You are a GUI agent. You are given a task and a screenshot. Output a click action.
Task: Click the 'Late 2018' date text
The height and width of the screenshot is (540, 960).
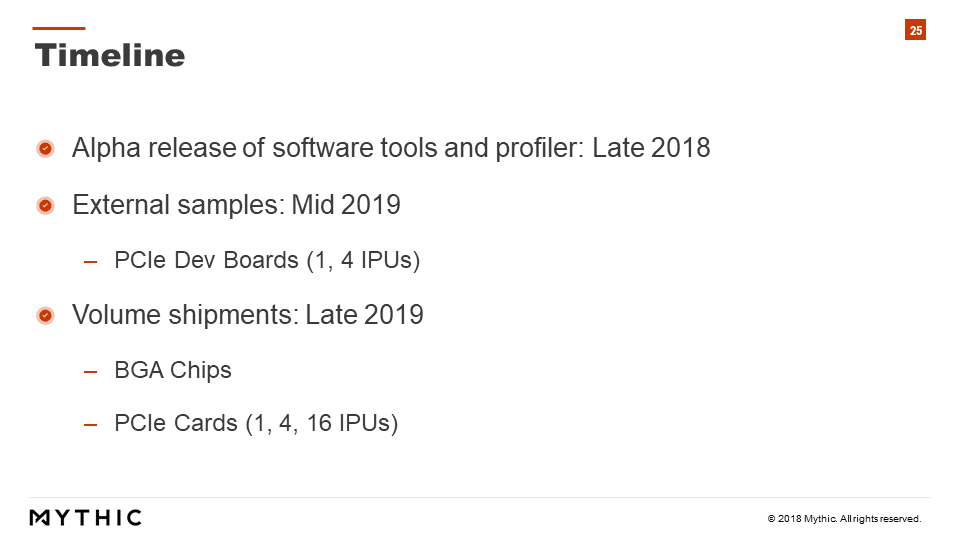coord(651,148)
